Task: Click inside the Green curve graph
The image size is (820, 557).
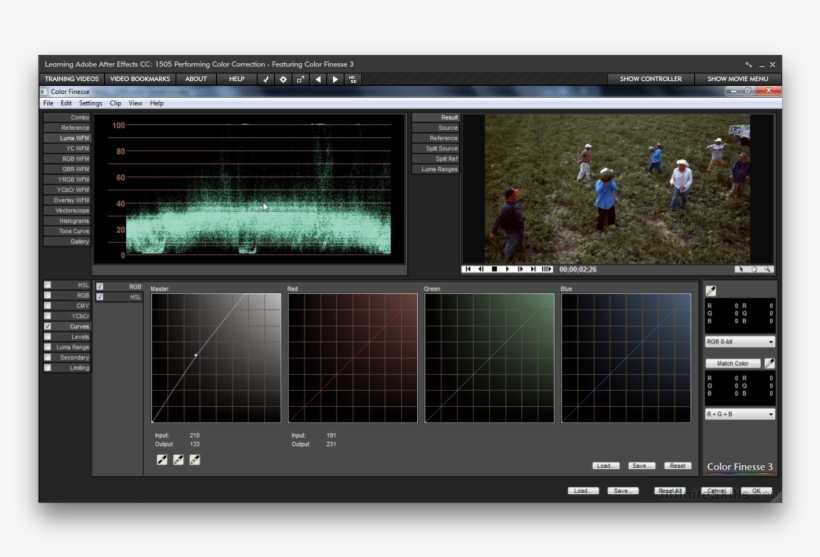Action: [x=489, y=358]
